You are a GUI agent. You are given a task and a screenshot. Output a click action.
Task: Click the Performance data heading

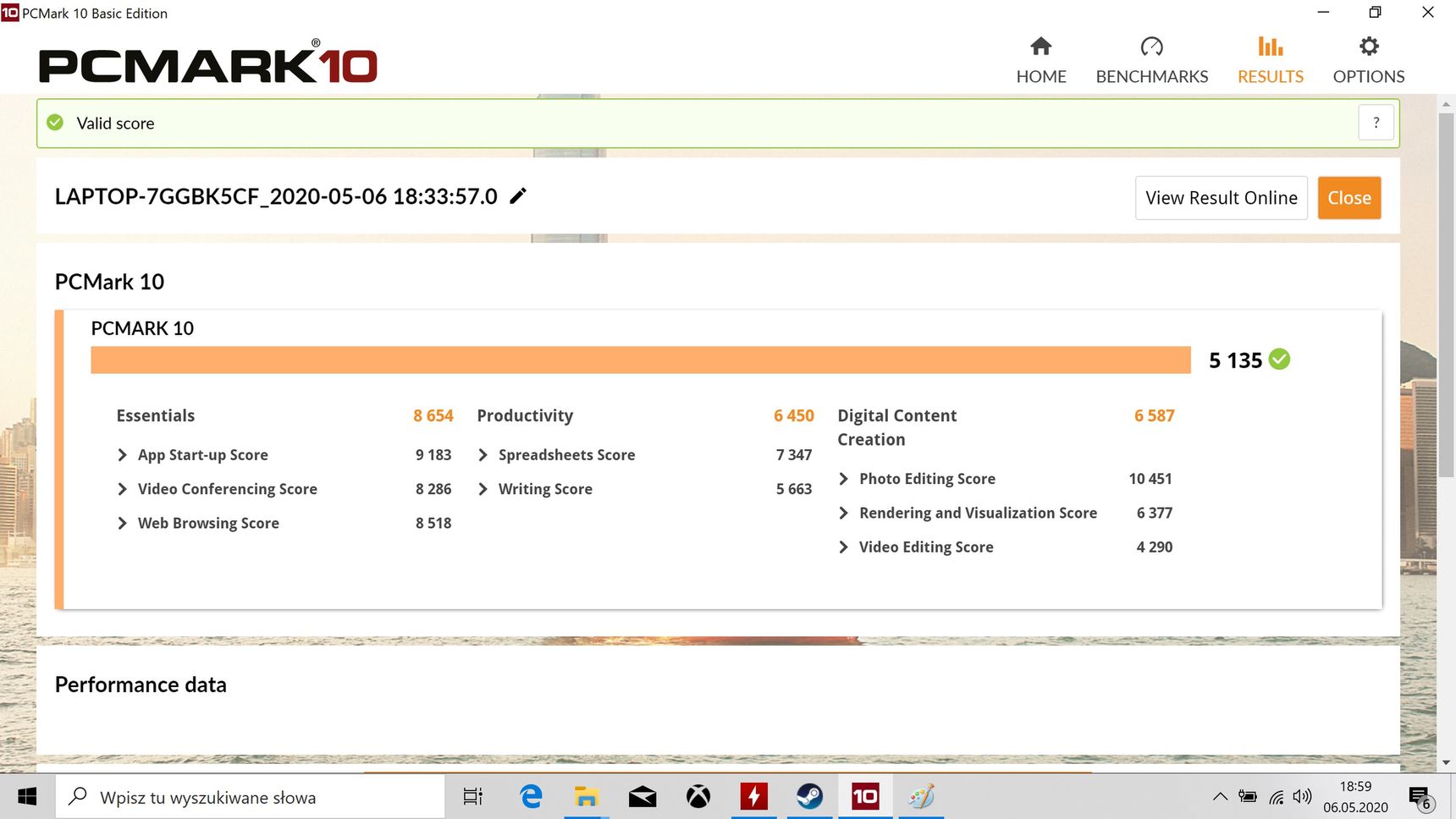[141, 684]
